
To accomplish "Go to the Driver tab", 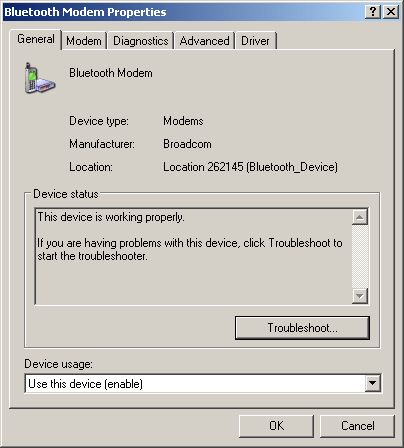I will [256, 41].
